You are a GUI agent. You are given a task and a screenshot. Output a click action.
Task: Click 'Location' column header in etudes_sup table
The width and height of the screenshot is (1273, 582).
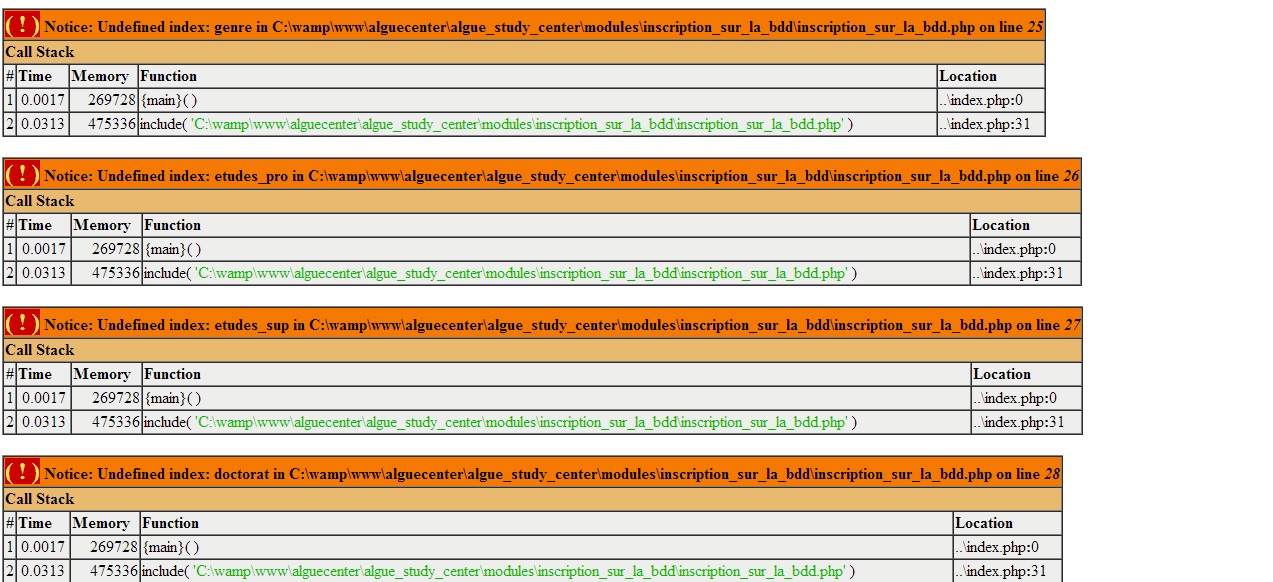click(1002, 374)
